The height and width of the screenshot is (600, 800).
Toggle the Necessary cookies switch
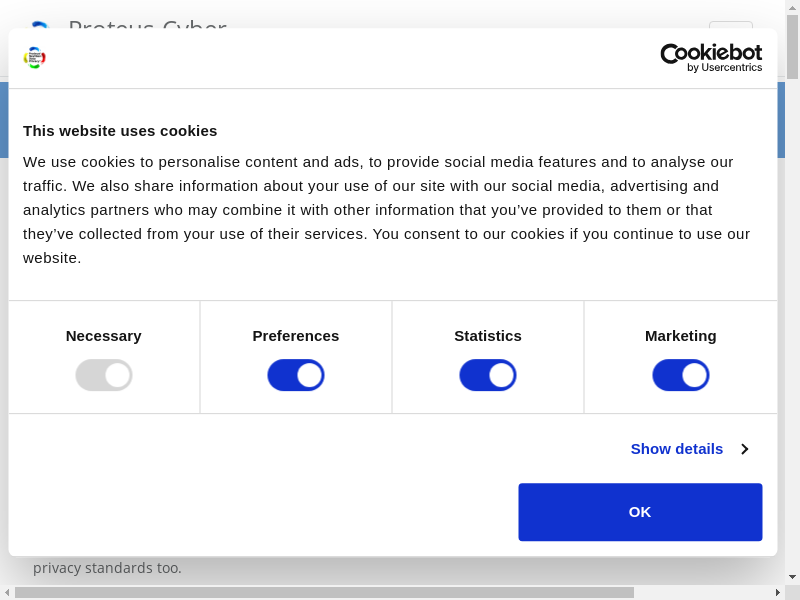coord(104,375)
